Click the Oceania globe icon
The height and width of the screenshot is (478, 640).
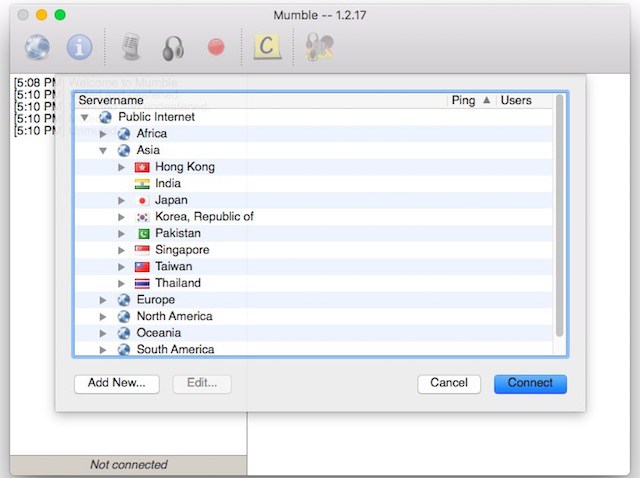pos(124,333)
